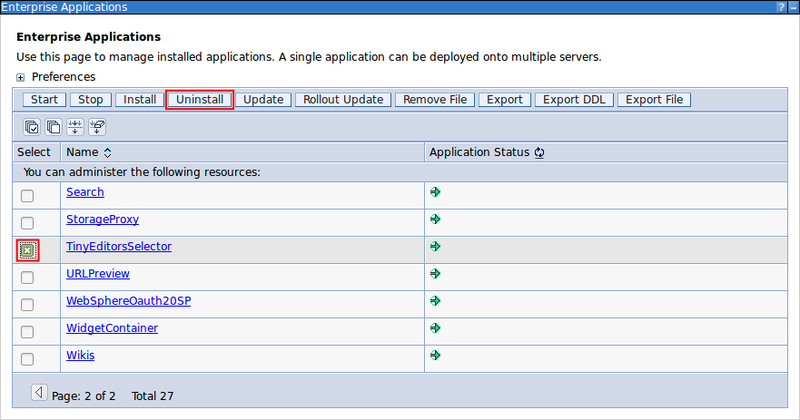Go to previous page using the arrow icon
Screen dimensions: 800x420
(x=39, y=393)
